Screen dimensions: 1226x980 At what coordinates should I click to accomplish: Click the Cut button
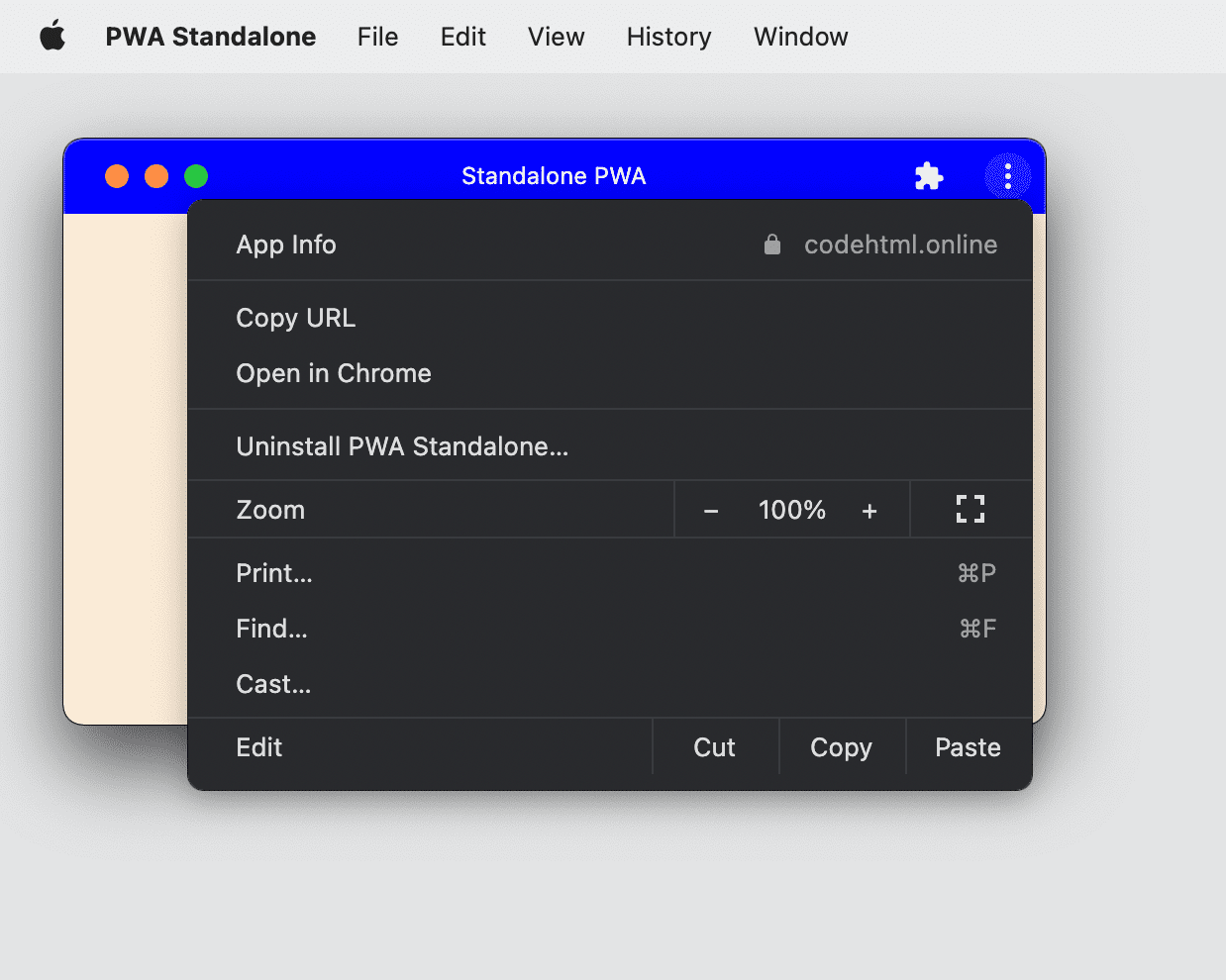point(715,746)
